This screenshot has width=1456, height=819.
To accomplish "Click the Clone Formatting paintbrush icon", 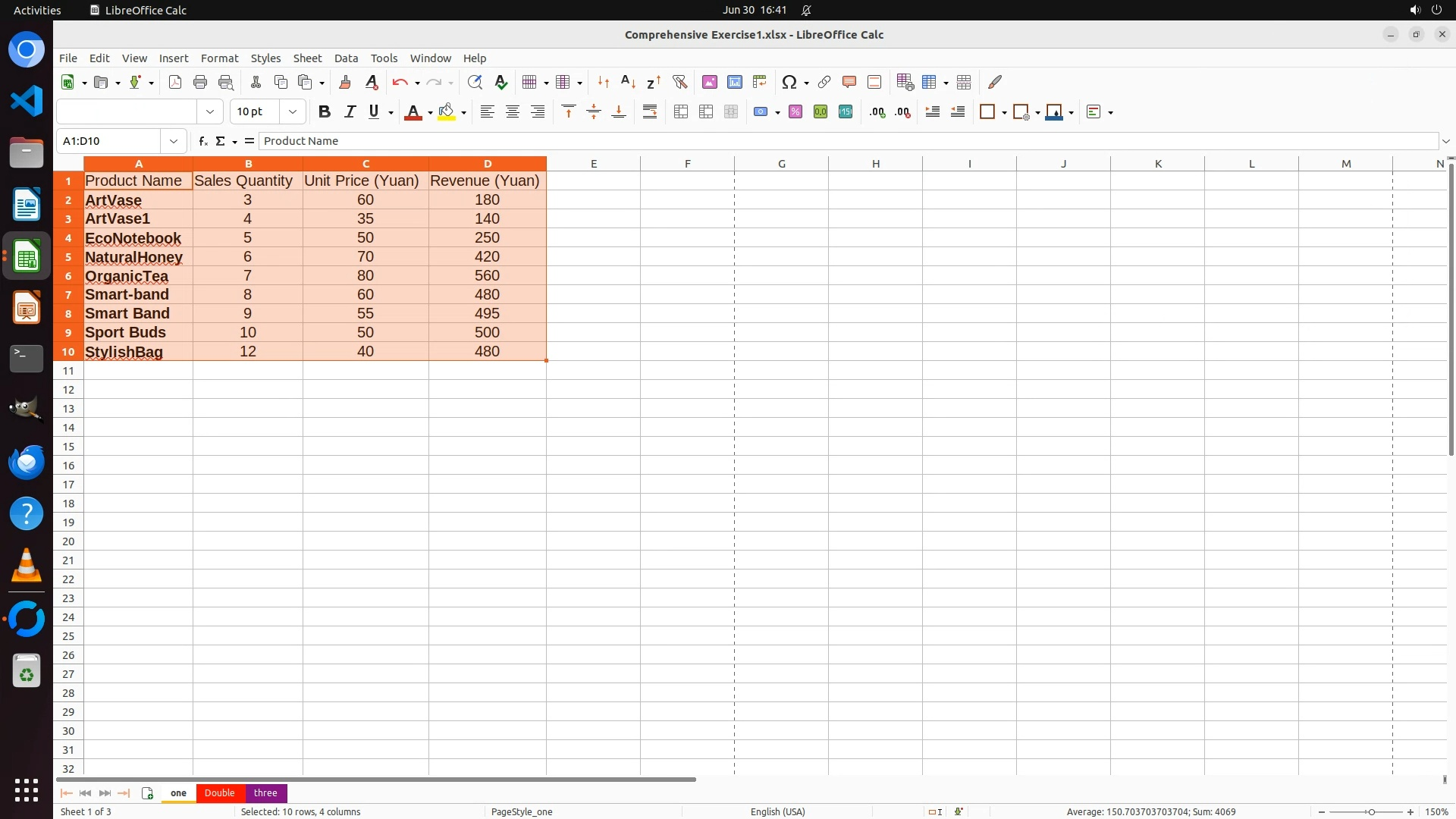I will (345, 82).
